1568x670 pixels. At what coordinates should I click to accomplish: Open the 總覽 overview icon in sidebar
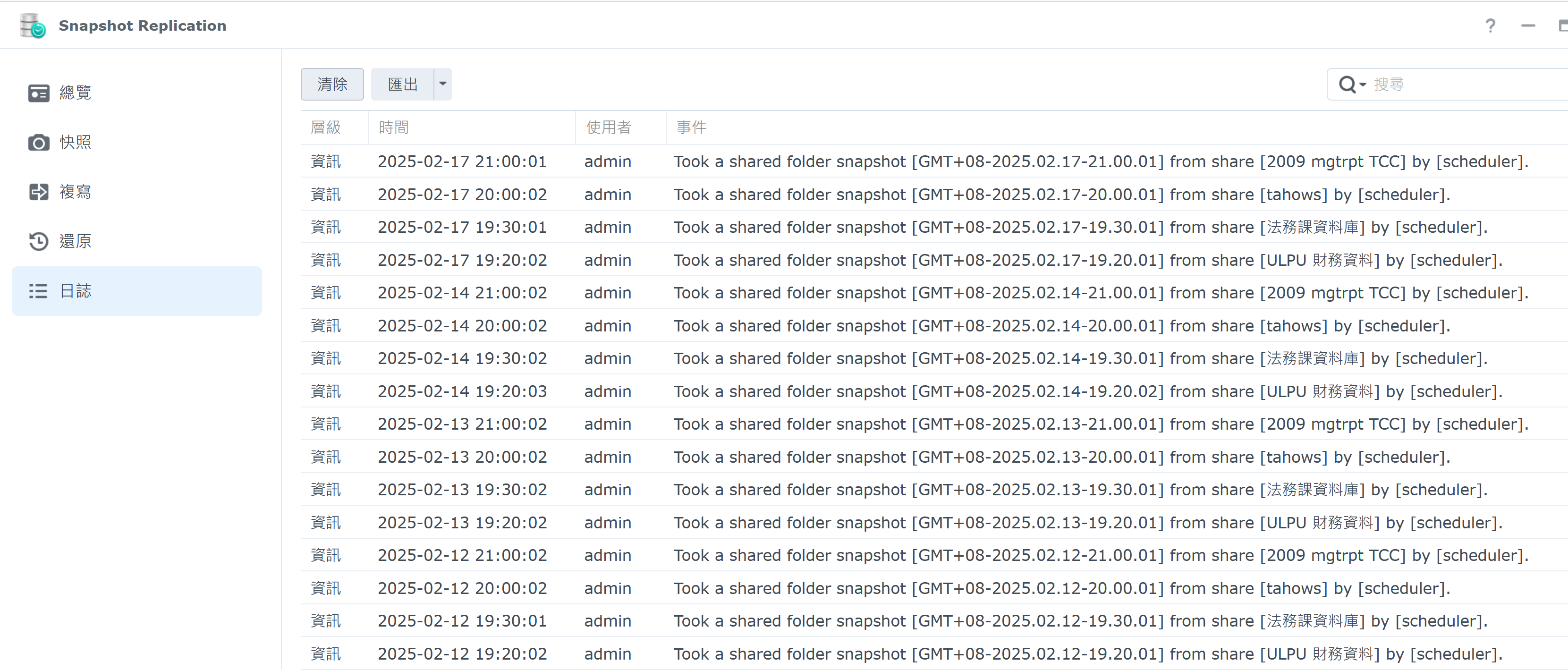click(x=38, y=93)
